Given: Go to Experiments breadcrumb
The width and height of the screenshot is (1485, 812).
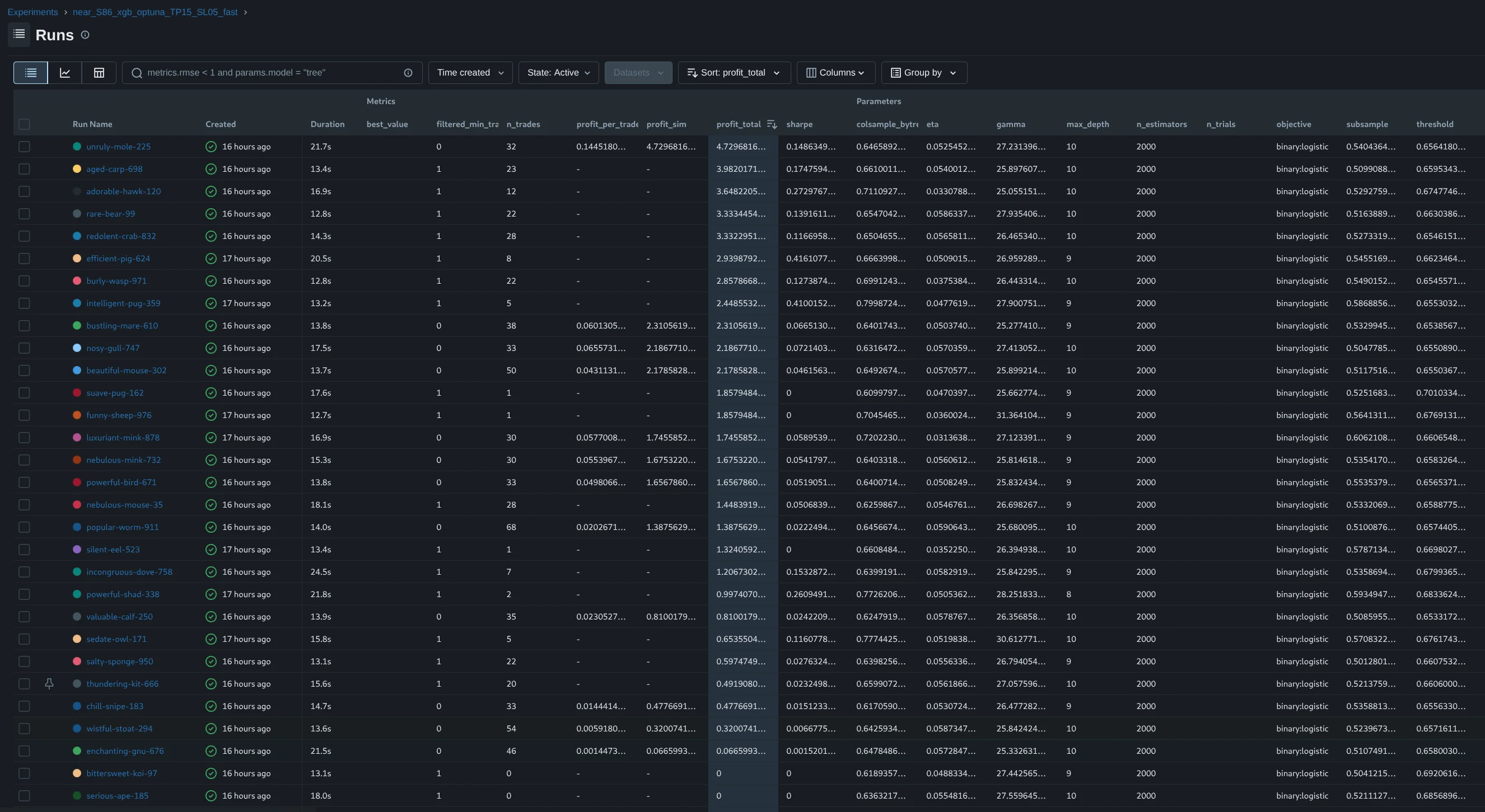Looking at the screenshot, I should (33, 12).
